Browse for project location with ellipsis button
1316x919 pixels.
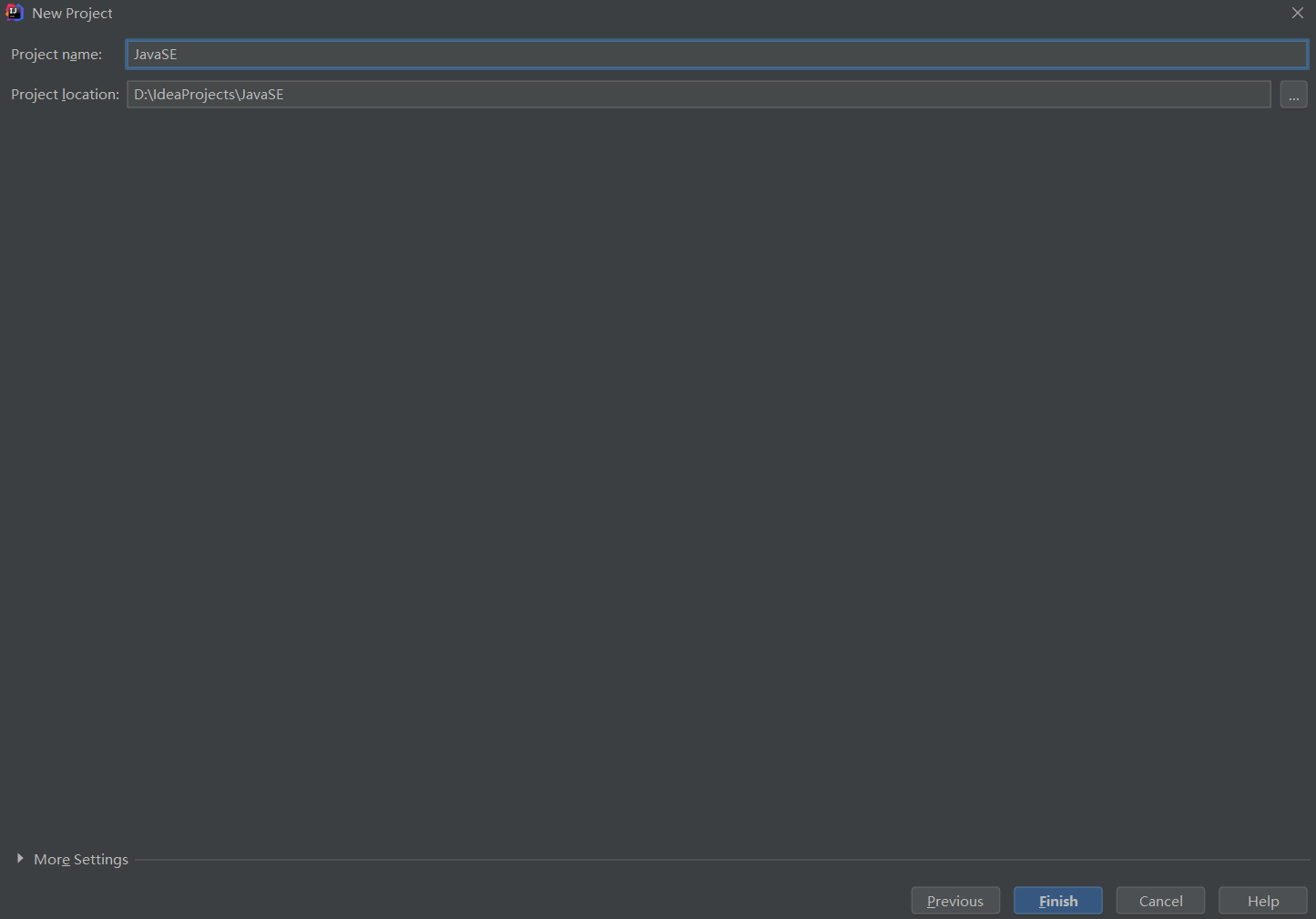1293,95
